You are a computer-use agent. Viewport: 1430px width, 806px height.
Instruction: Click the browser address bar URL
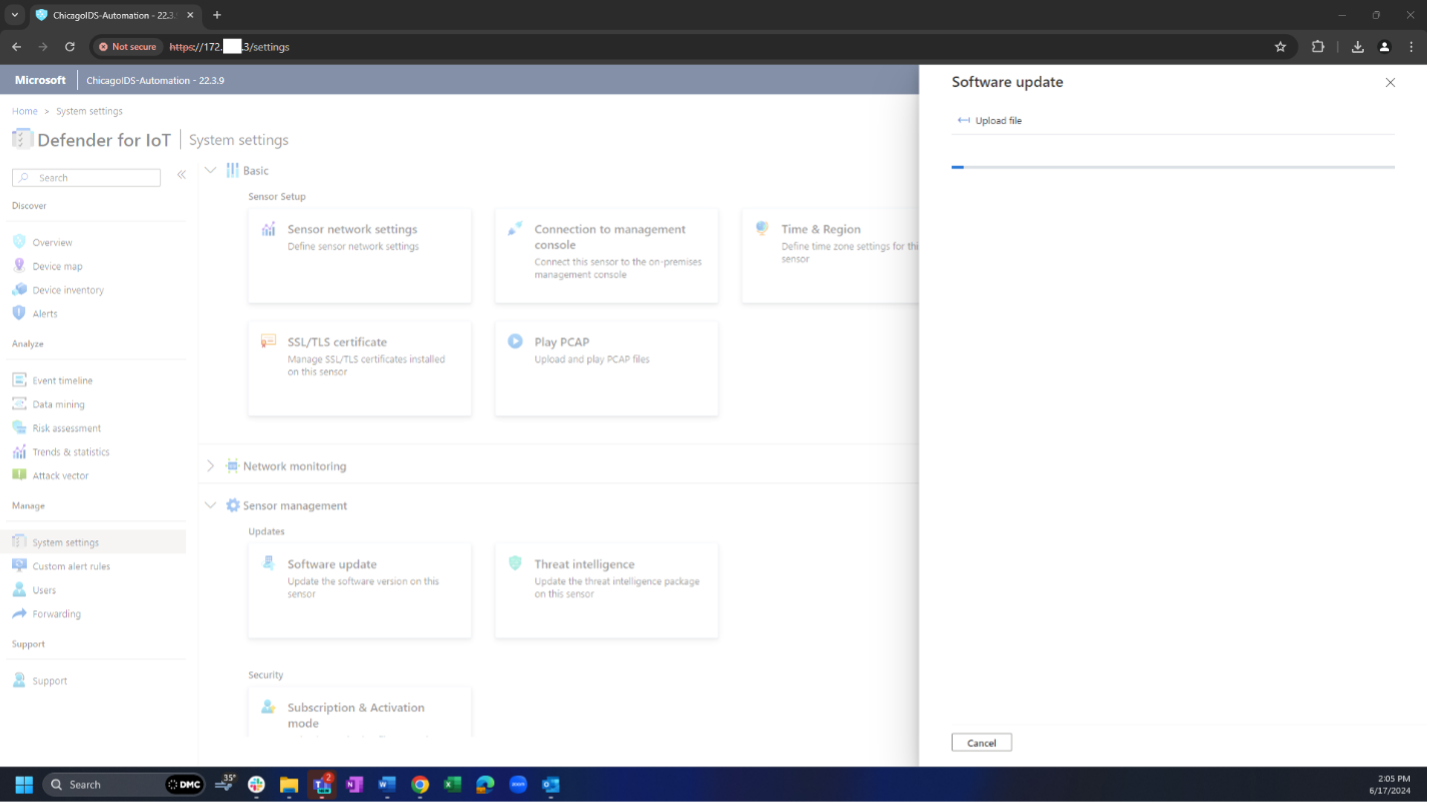click(229, 47)
